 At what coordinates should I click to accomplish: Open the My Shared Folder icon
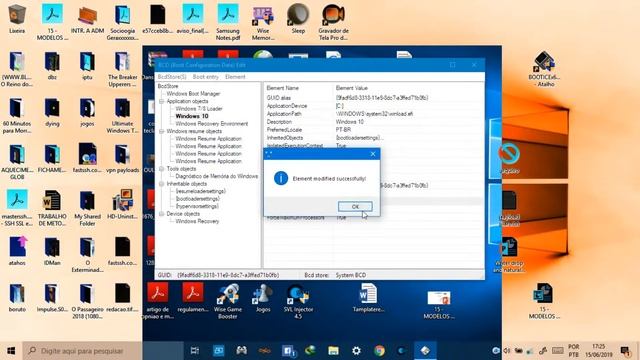tap(87, 208)
